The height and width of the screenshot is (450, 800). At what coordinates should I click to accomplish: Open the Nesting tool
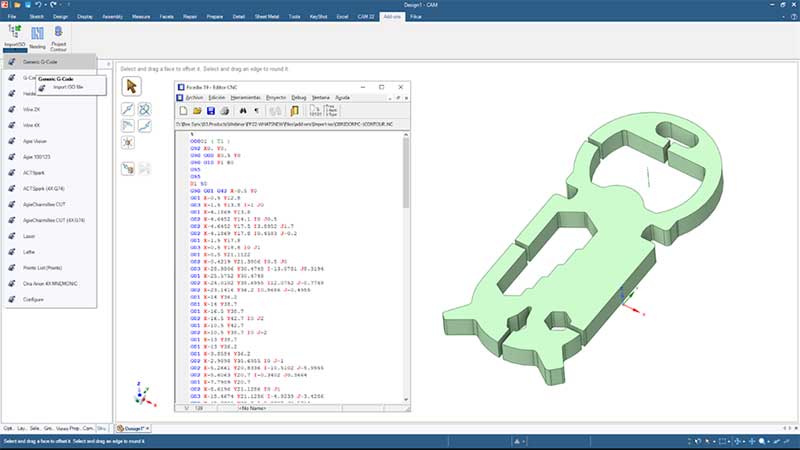[x=37, y=36]
